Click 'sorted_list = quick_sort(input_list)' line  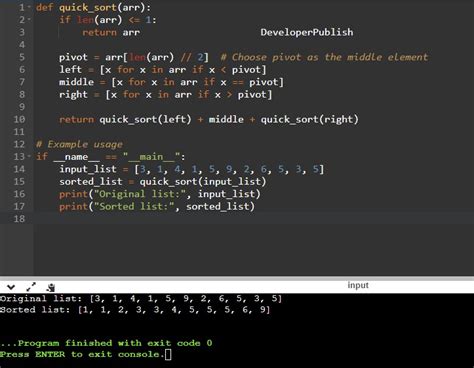point(163,182)
